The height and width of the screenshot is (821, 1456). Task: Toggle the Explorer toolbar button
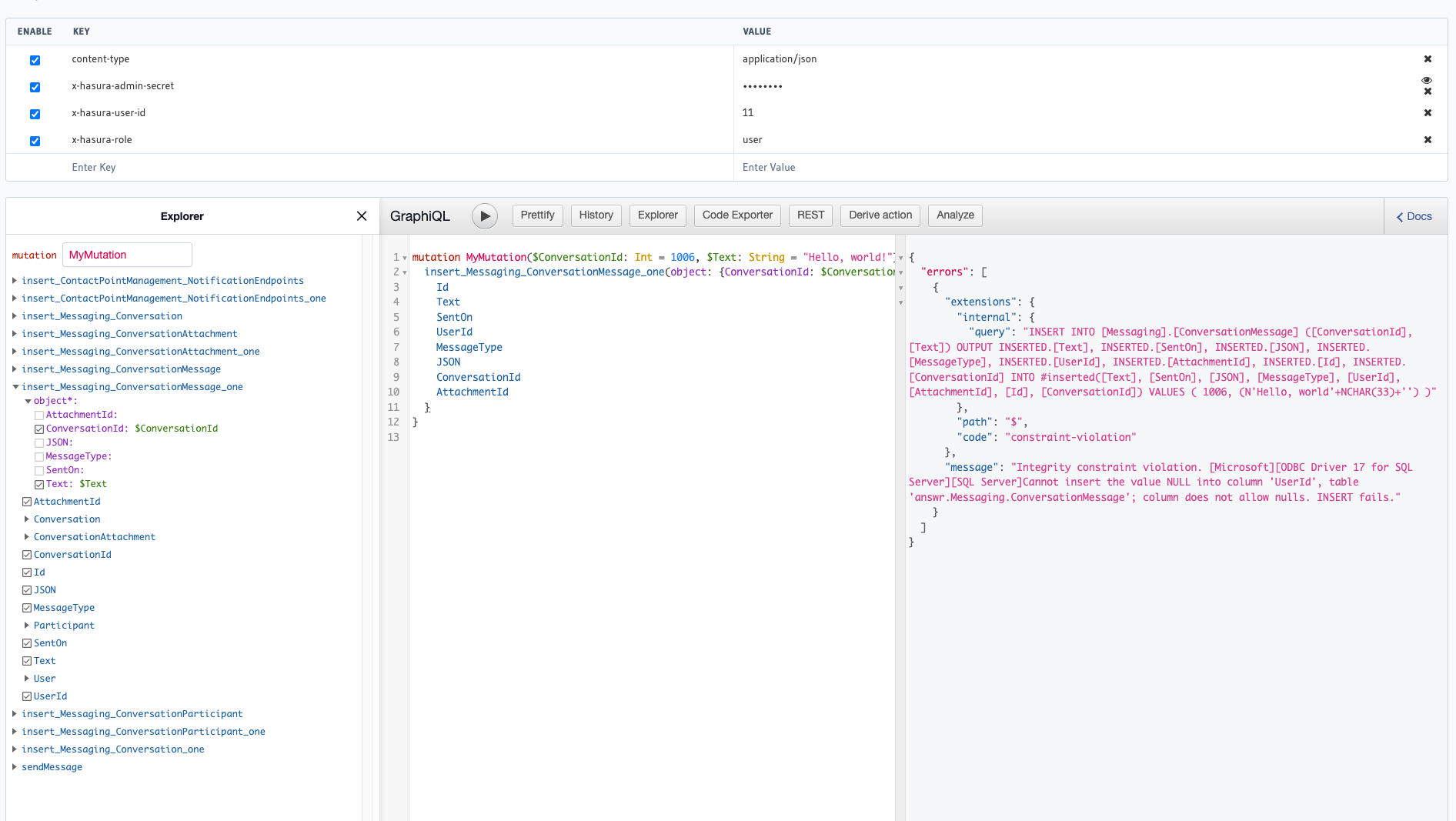(657, 215)
